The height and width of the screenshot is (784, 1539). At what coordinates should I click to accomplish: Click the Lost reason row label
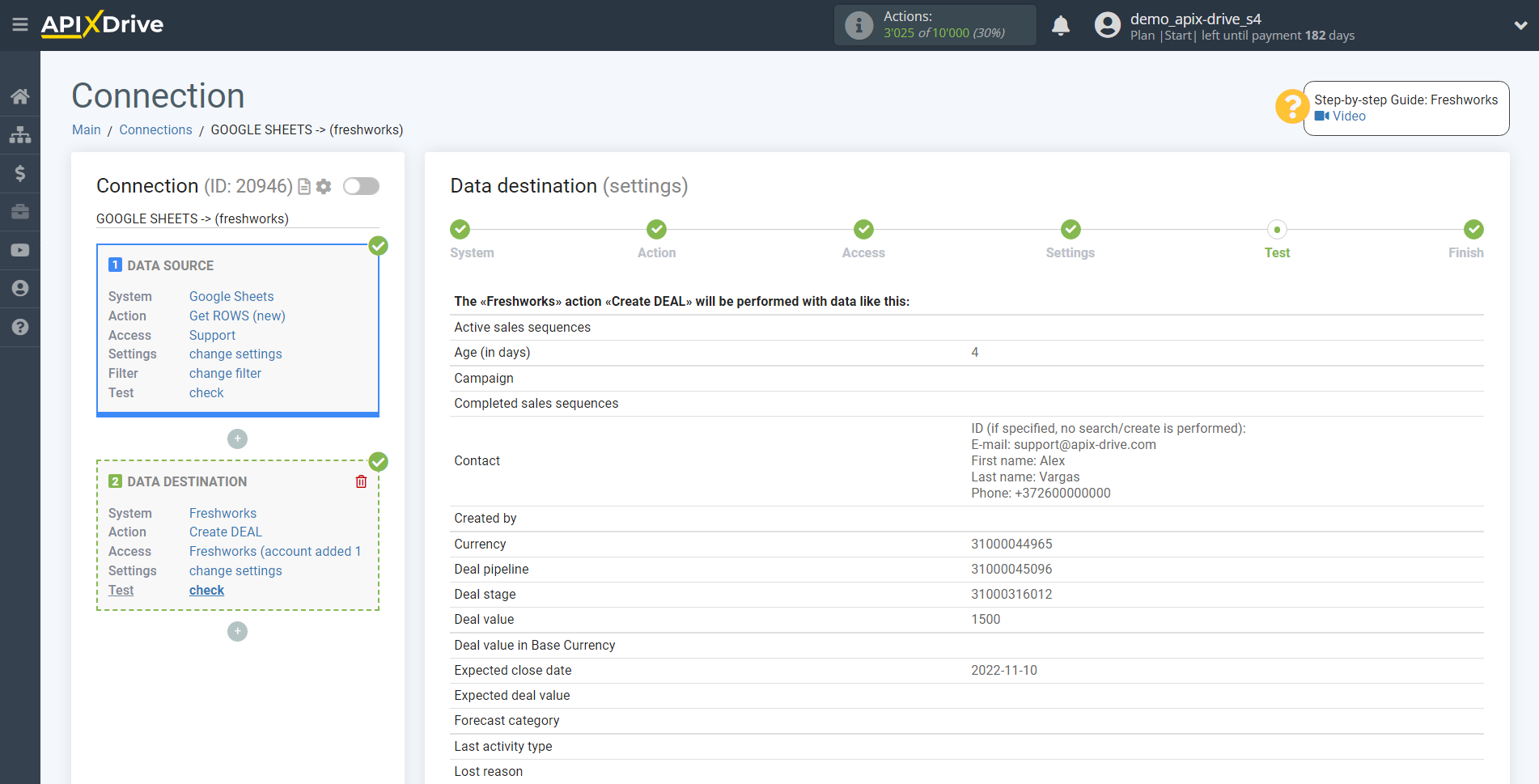point(488,771)
